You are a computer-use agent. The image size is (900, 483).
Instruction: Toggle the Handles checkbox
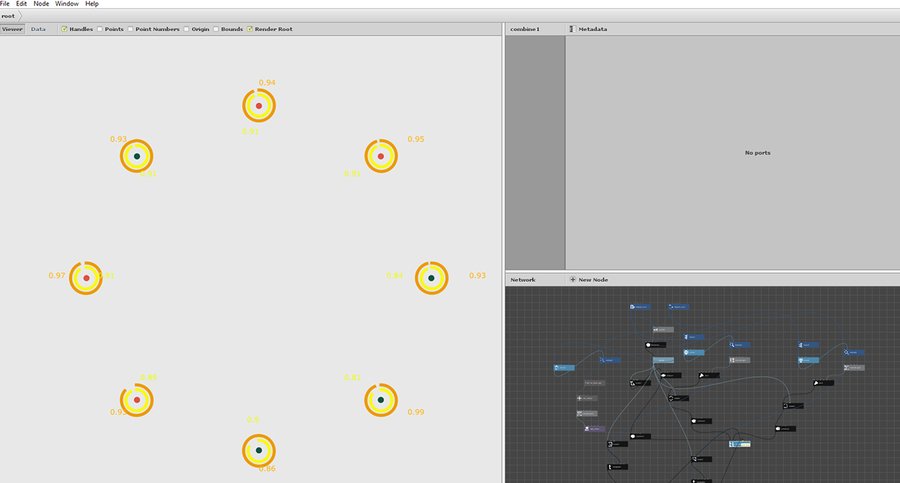(64, 29)
